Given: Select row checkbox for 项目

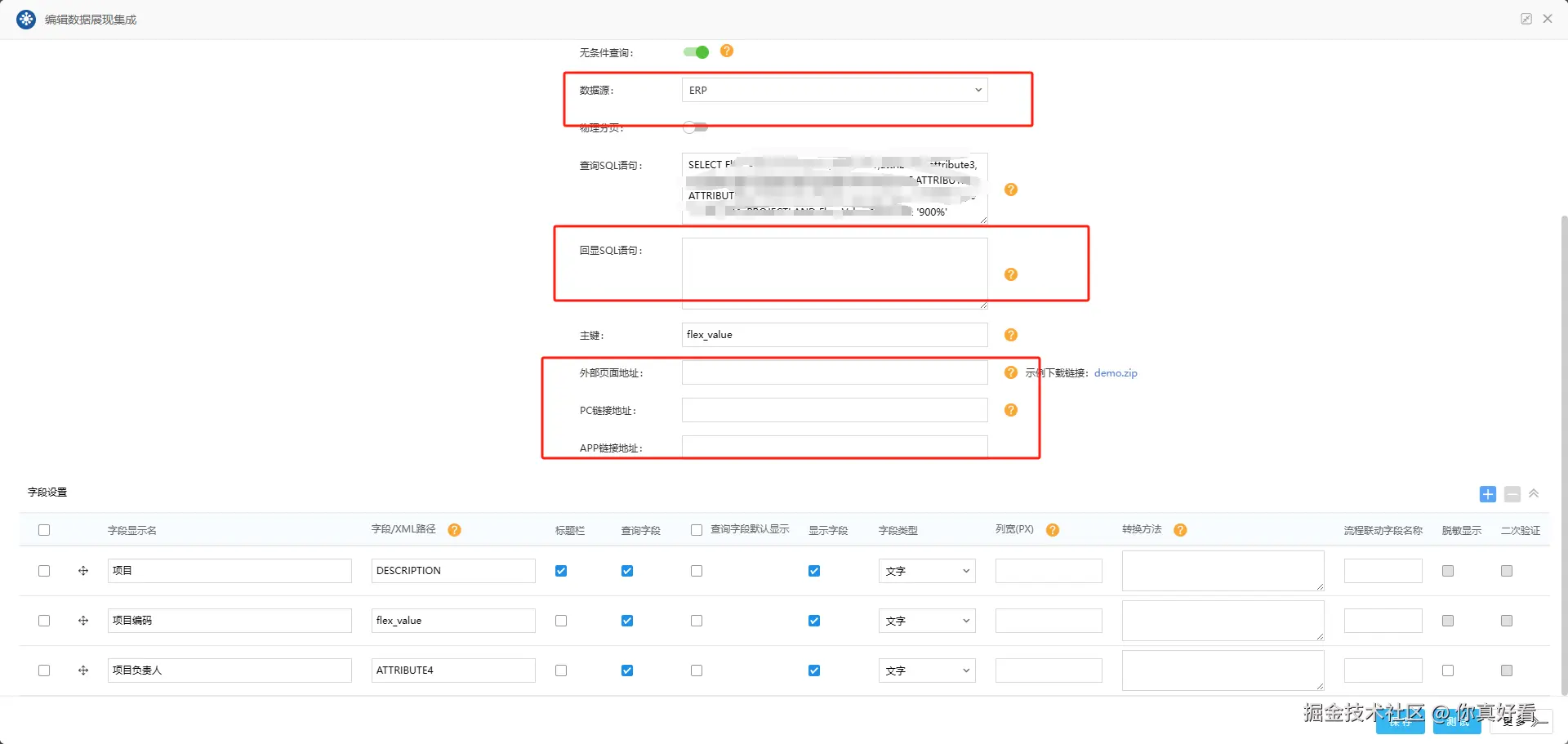Looking at the screenshot, I should [44, 571].
